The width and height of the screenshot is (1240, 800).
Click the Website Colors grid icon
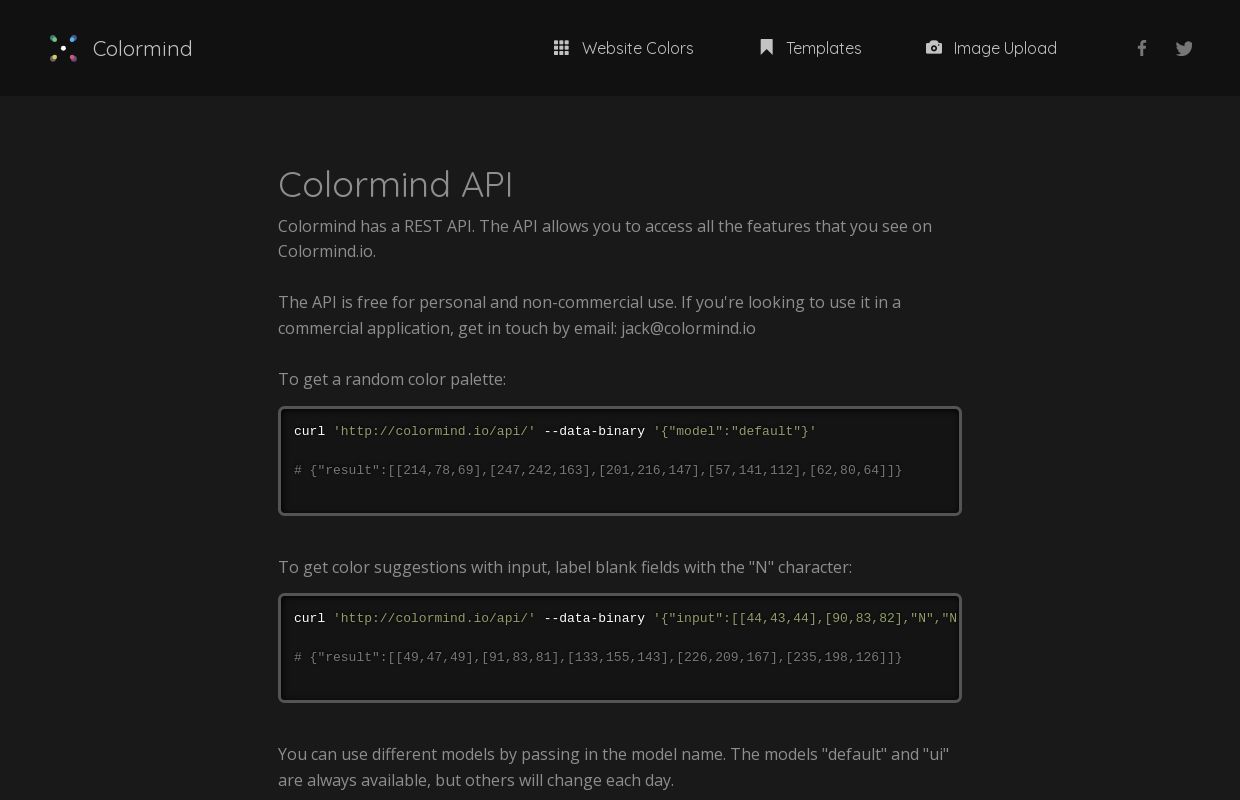tap(561, 48)
